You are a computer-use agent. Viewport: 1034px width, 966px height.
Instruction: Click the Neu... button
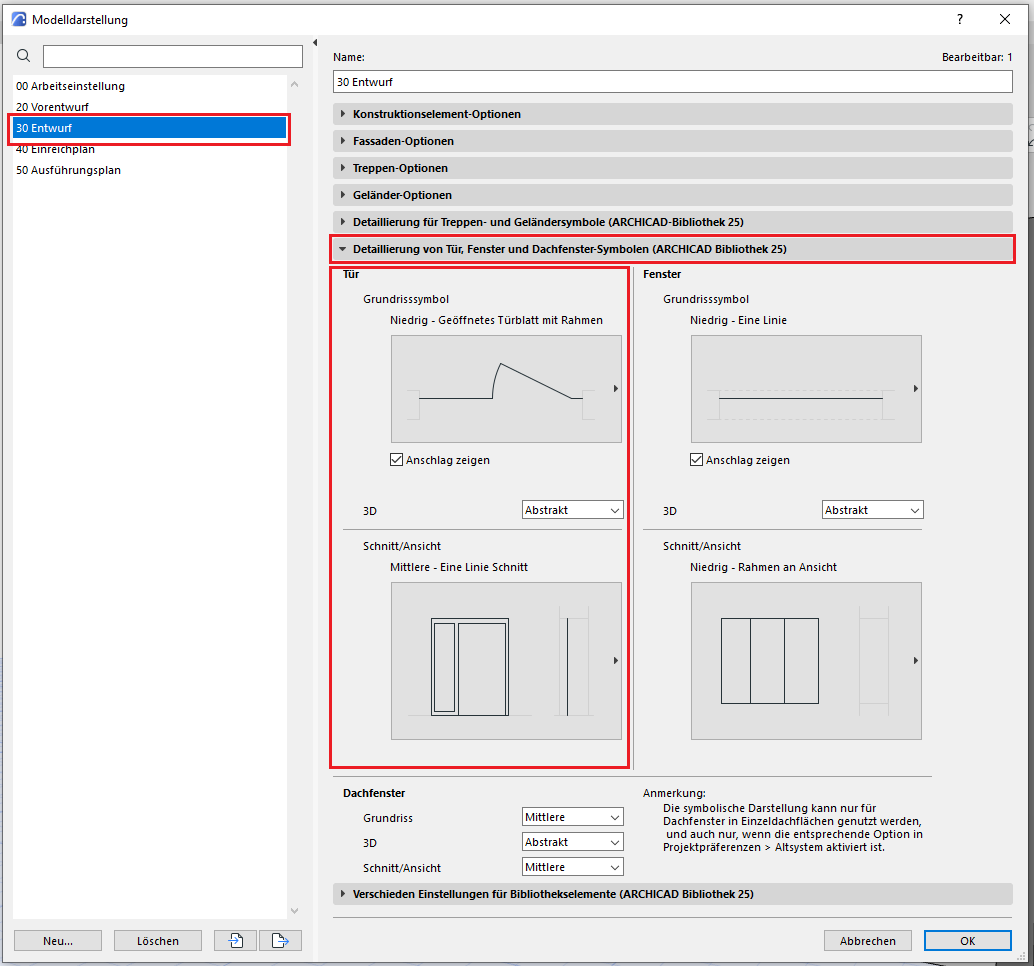(58, 940)
